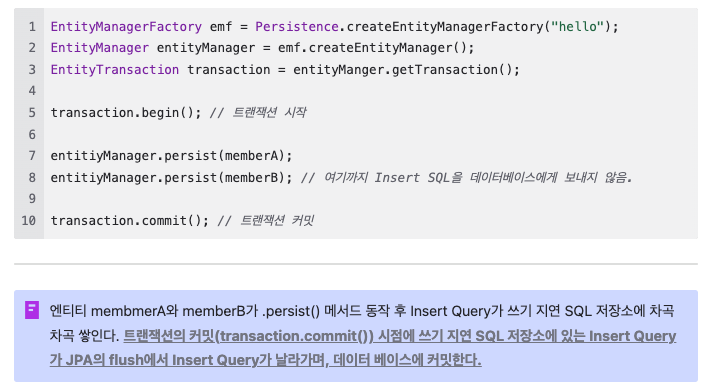Screen dimensions: 711x392
Task: Click line number 4 in the gutter
Action: [32, 91]
